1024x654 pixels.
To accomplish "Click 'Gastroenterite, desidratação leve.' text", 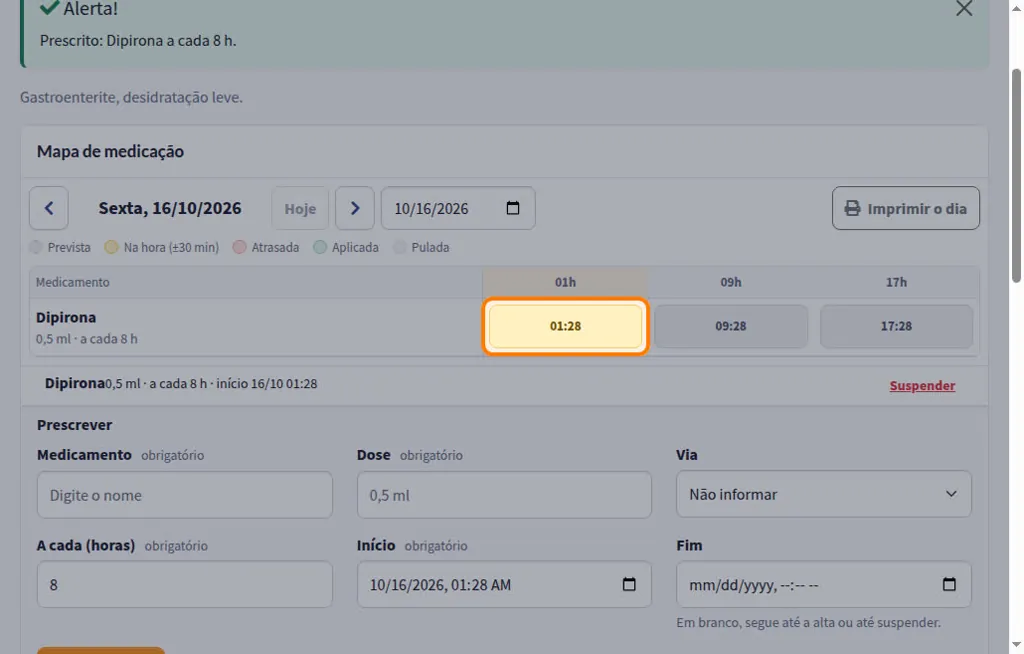I will pos(131,97).
